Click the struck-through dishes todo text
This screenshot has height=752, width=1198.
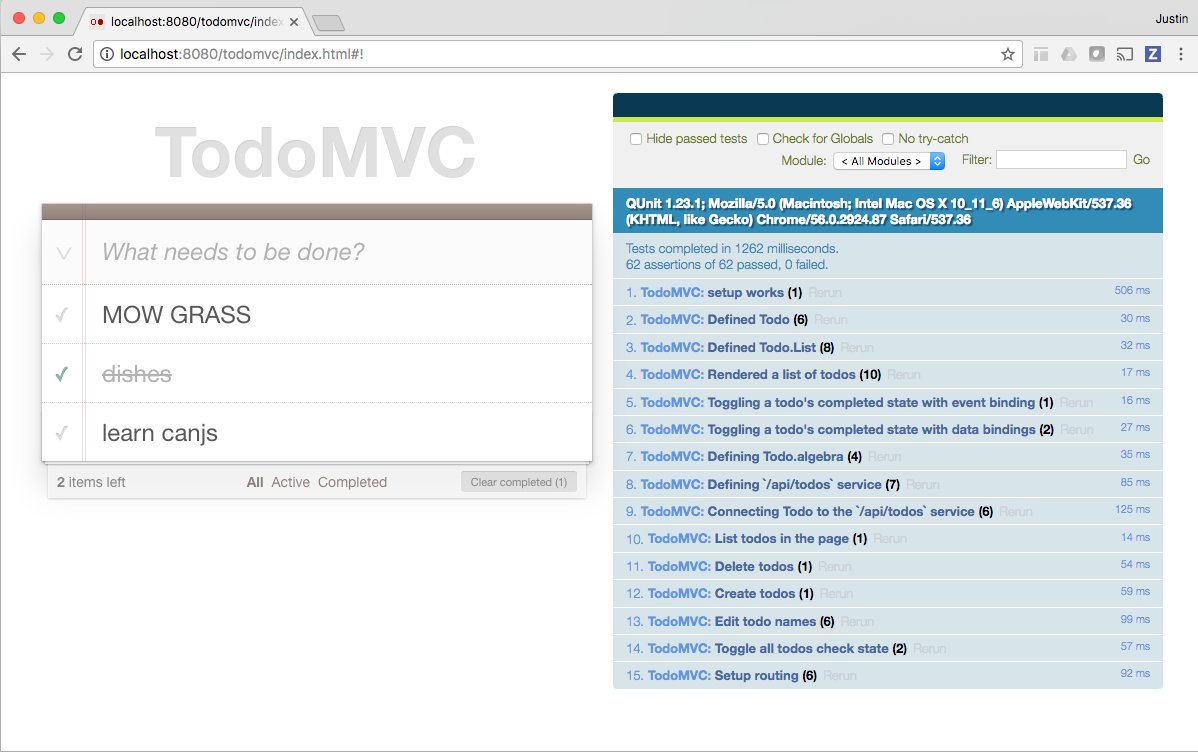(137, 374)
